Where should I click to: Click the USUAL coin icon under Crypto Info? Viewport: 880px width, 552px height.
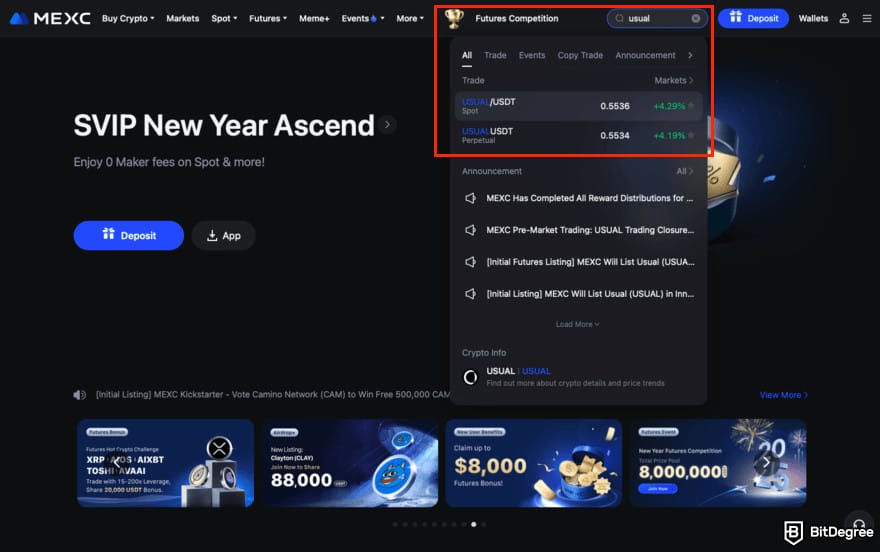(x=470, y=377)
